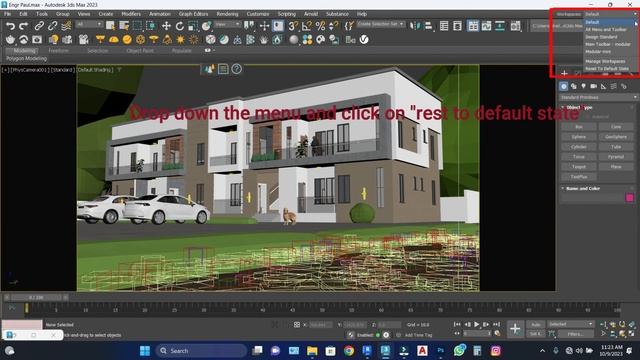The width and height of the screenshot is (640, 360).
Task: Toggle the Angle Snap icon
Action: click(x=306, y=26)
